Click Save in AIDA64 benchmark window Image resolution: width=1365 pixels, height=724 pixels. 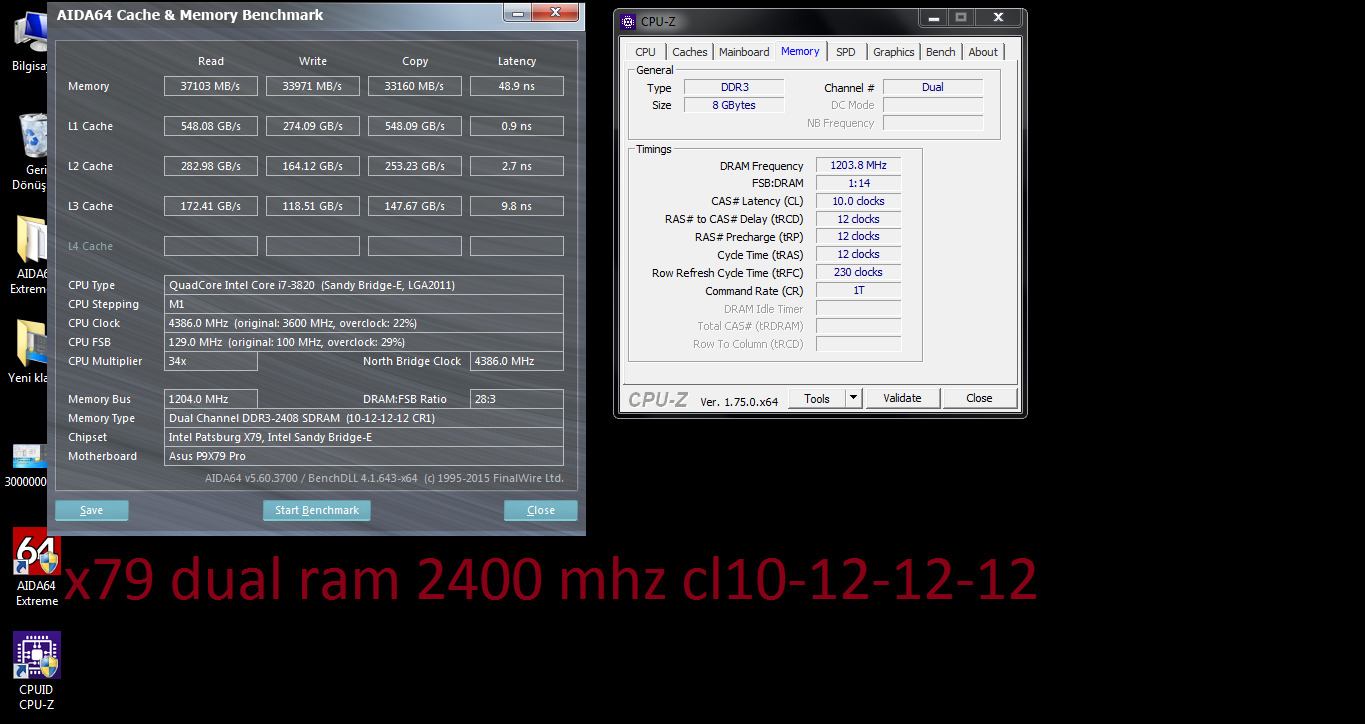(x=91, y=510)
